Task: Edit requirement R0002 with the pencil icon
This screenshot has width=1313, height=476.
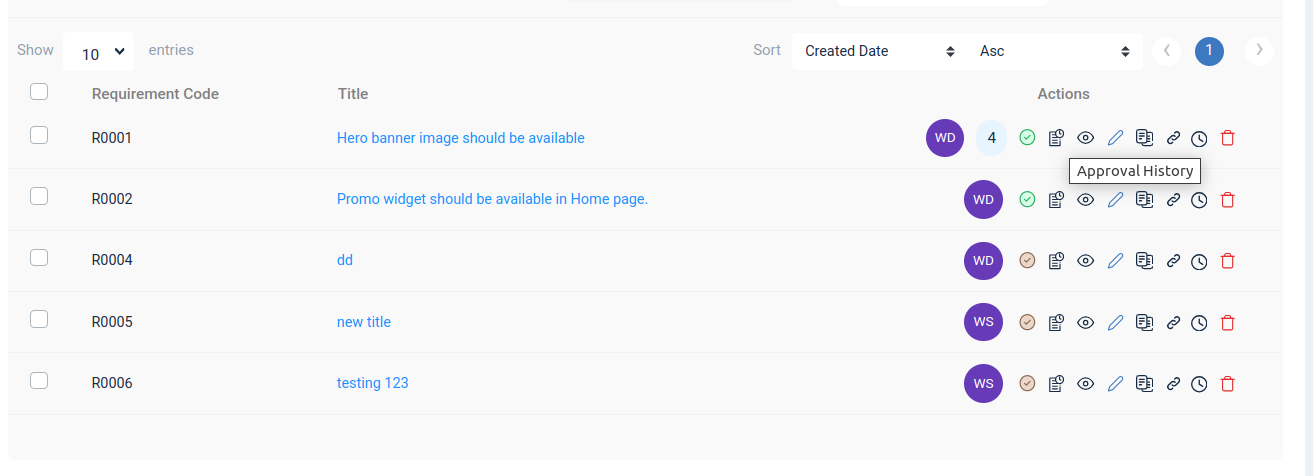Action: pos(1115,199)
